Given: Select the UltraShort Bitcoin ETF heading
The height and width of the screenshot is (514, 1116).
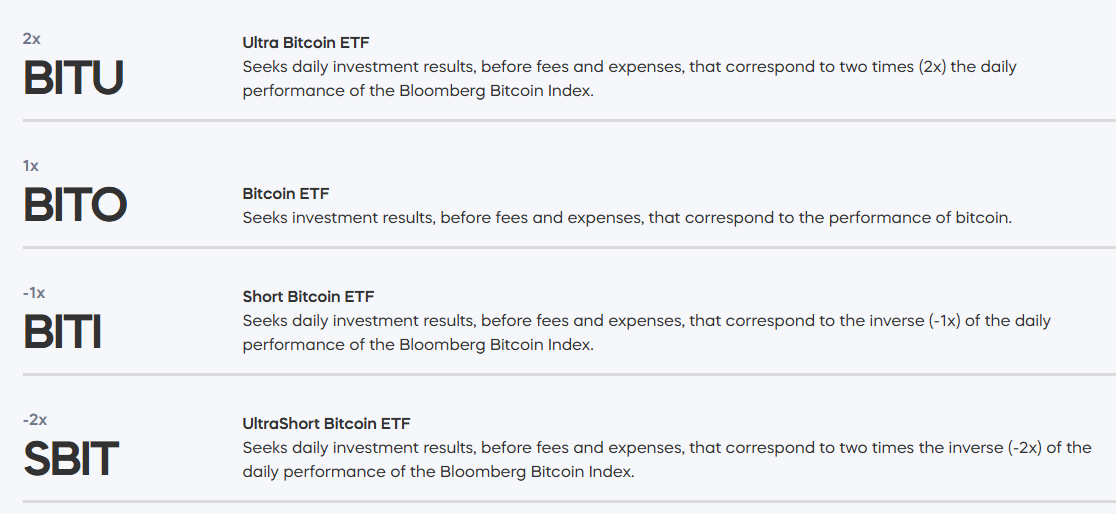Looking at the screenshot, I should pos(327,424).
